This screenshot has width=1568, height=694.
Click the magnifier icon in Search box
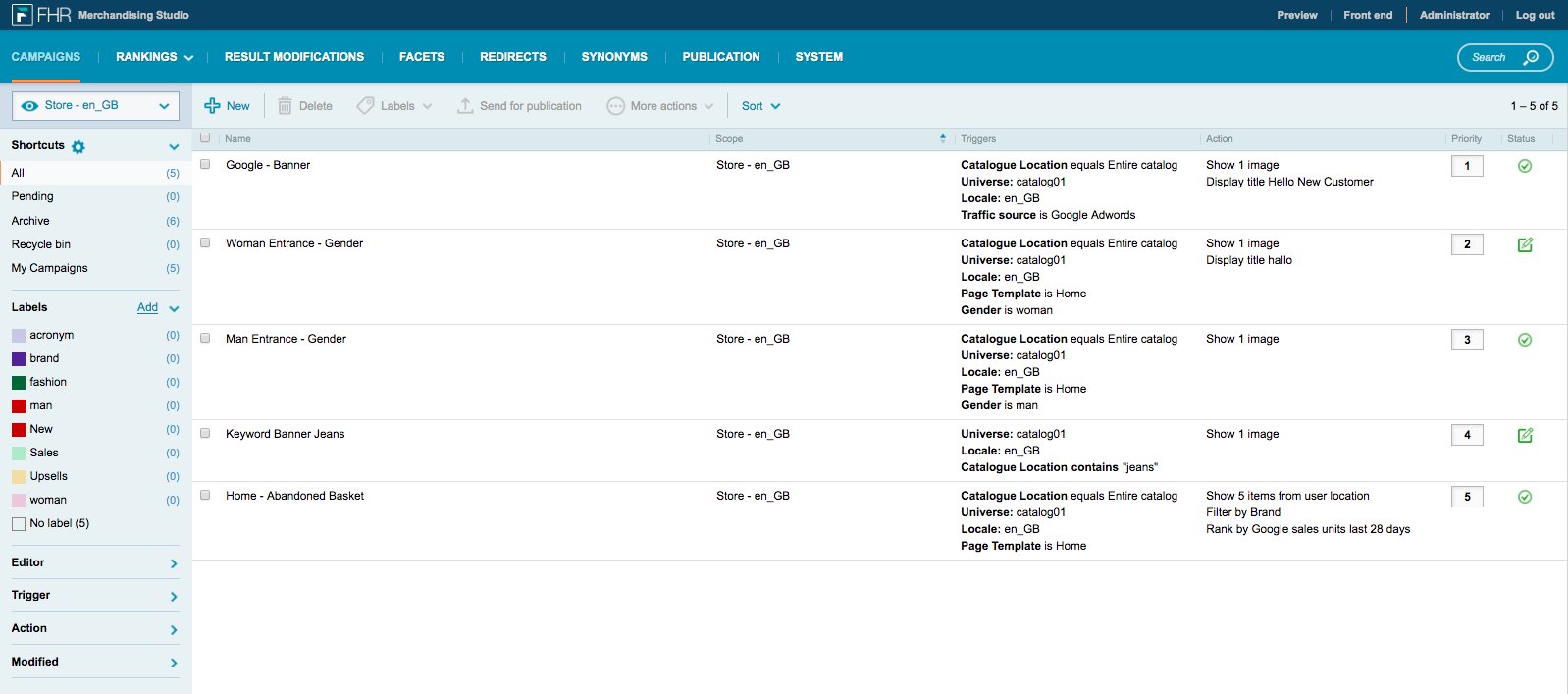pyautogui.click(x=1531, y=57)
